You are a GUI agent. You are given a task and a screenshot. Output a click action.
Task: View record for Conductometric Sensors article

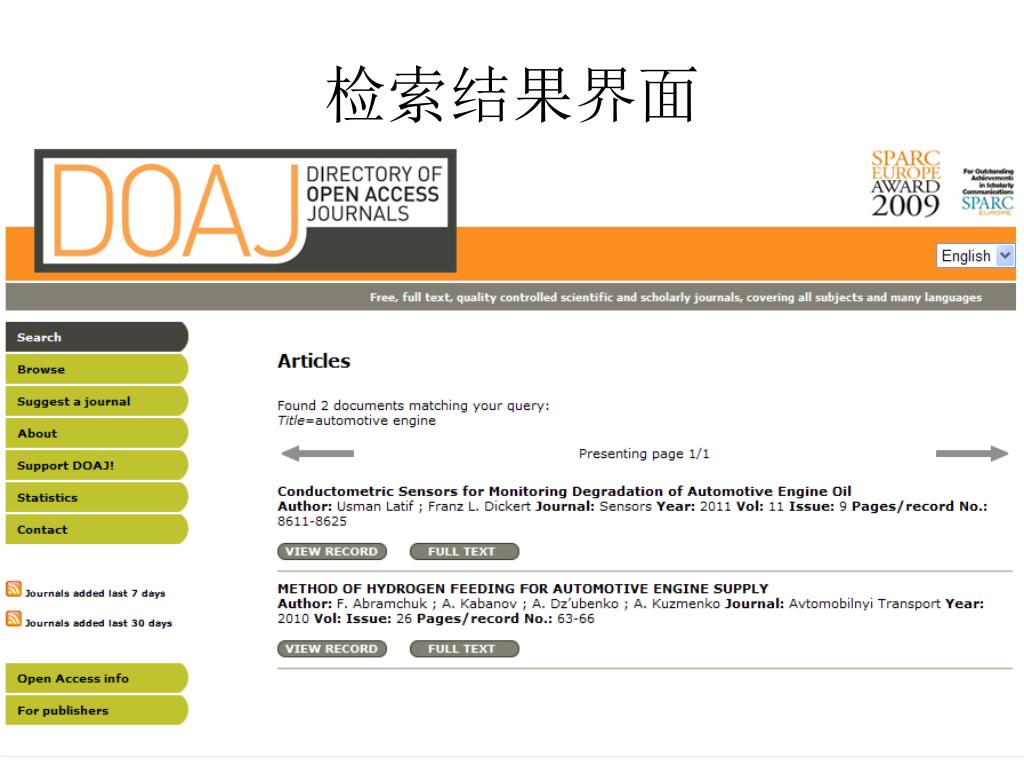tap(332, 551)
